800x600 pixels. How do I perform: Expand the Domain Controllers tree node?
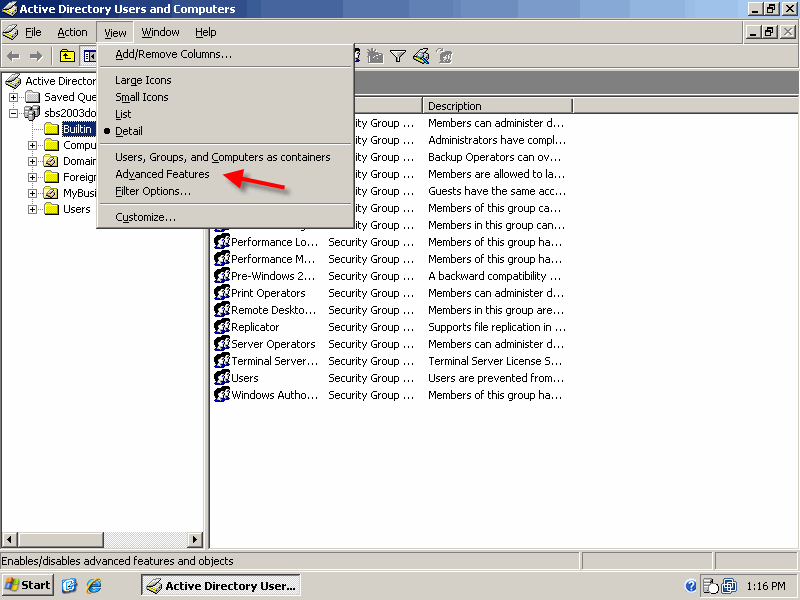point(32,161)
